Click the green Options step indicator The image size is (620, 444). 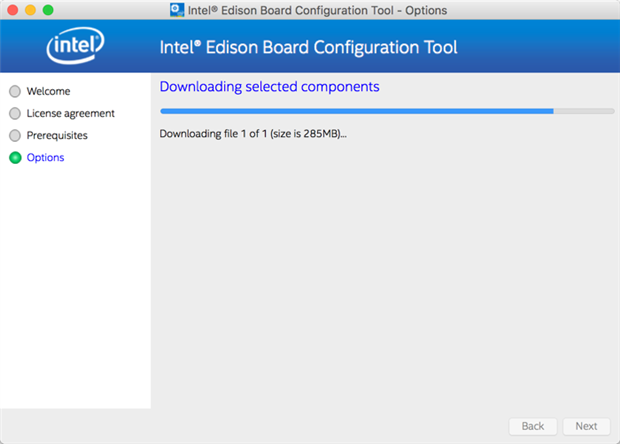[15, 157]
